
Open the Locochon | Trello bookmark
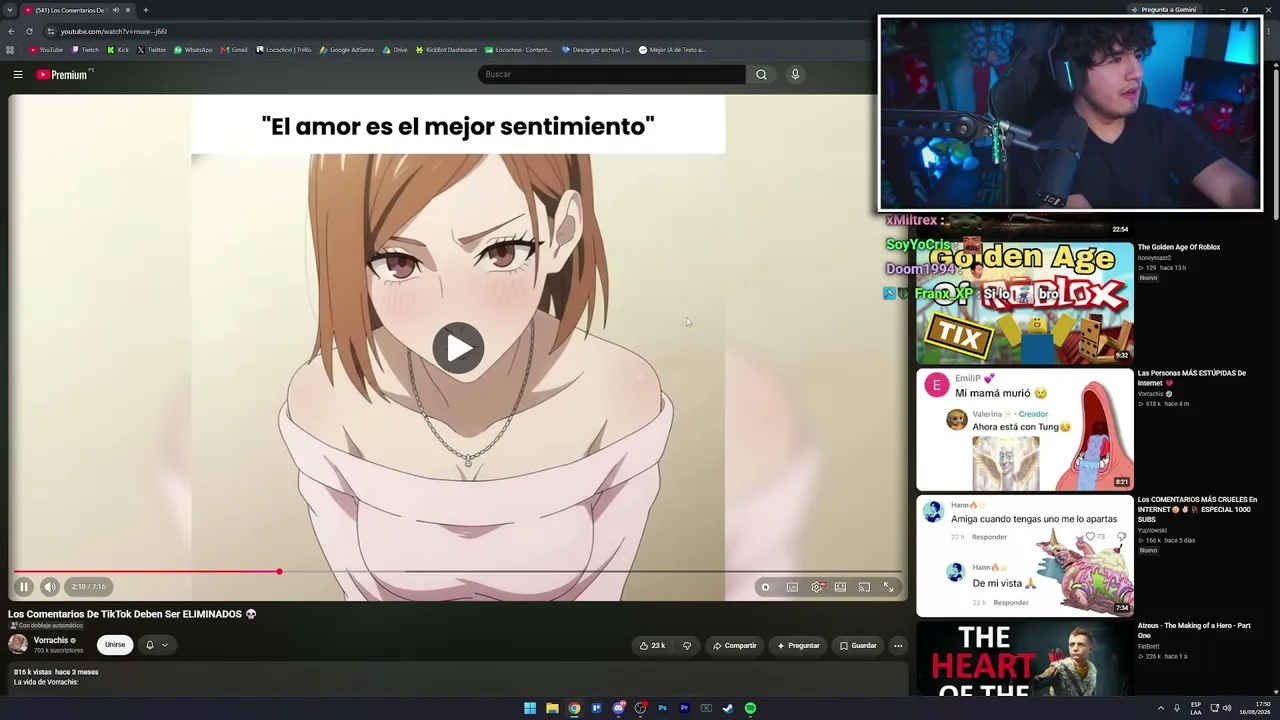pos(284,50)
